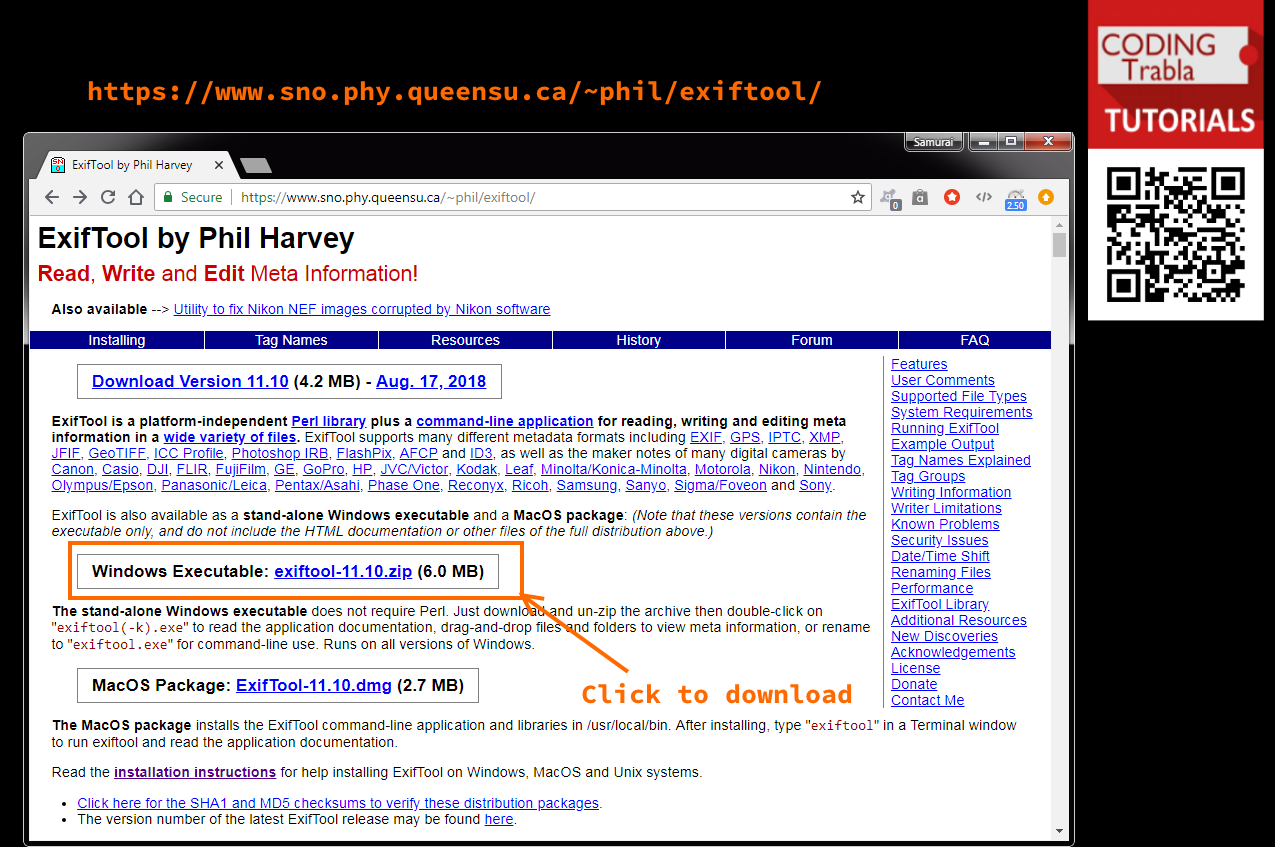
Task: Open the Canon maker notes link
Action: [73, 469]
